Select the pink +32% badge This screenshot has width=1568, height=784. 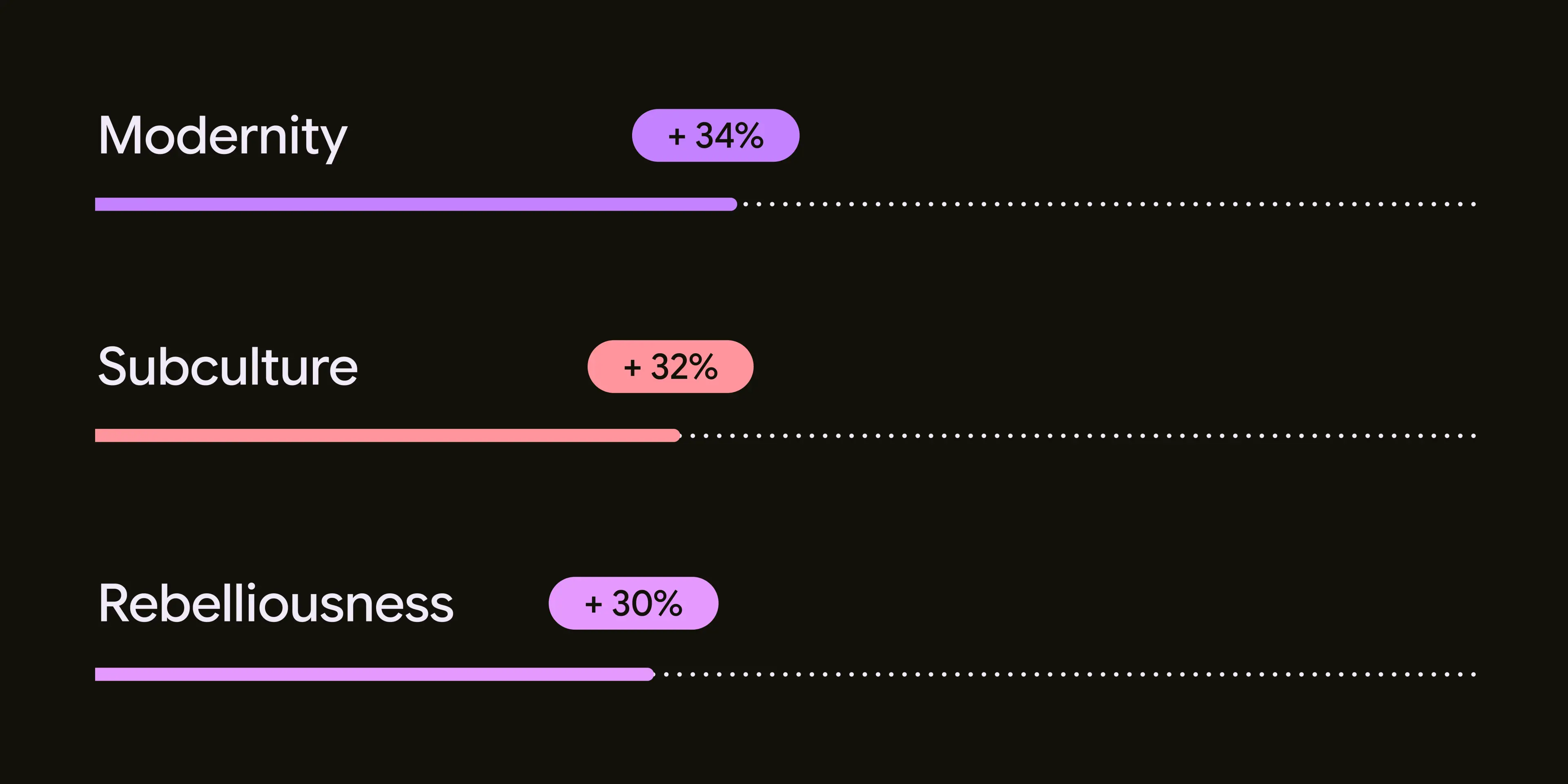pos(670,366)
